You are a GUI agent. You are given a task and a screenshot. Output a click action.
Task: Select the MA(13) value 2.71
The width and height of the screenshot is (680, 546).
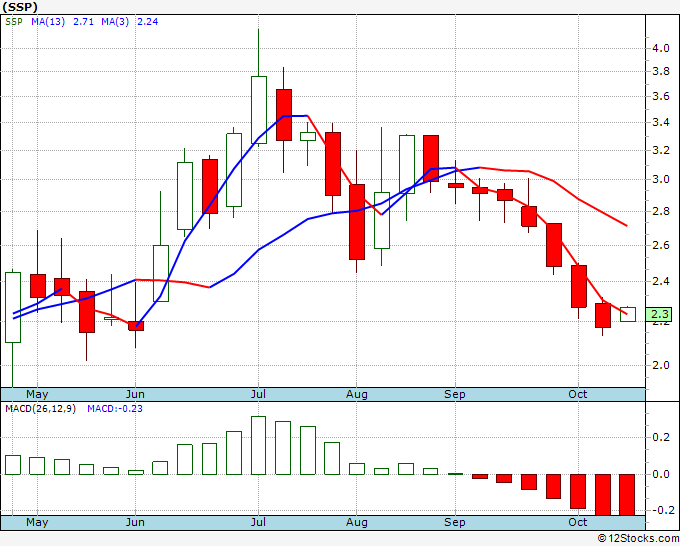tap(83, 22)
